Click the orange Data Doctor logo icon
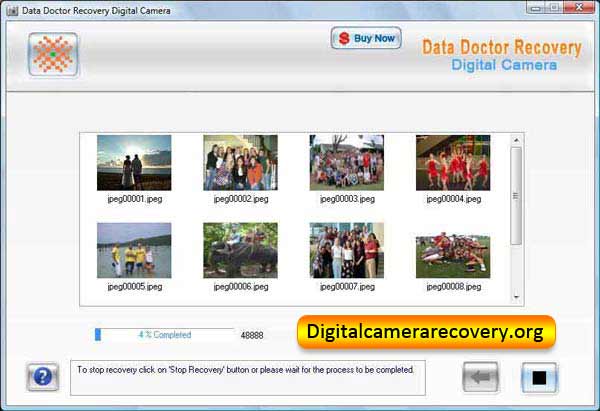 pos(53,54)
